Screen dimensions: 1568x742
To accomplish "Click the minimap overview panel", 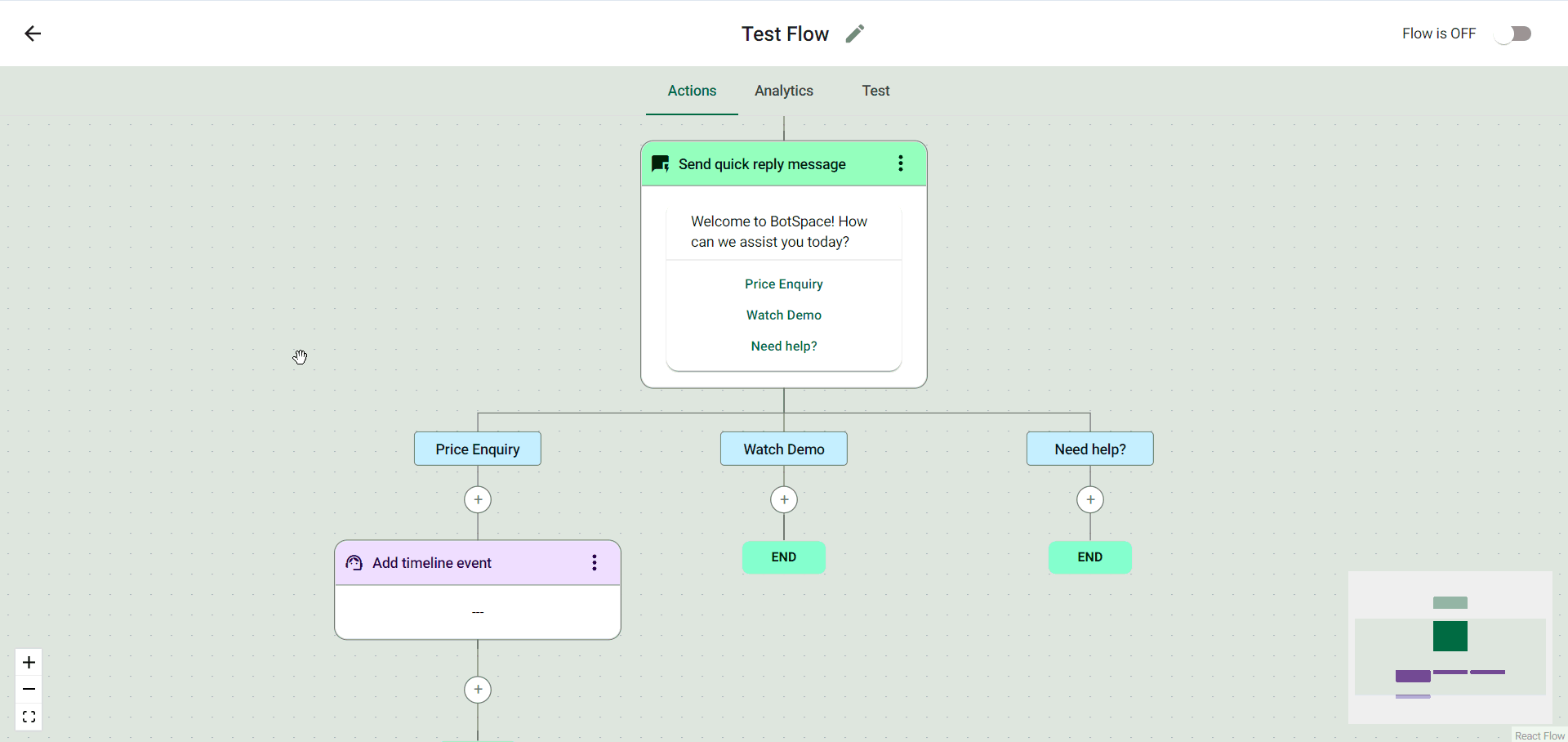I will (1450, 647).
